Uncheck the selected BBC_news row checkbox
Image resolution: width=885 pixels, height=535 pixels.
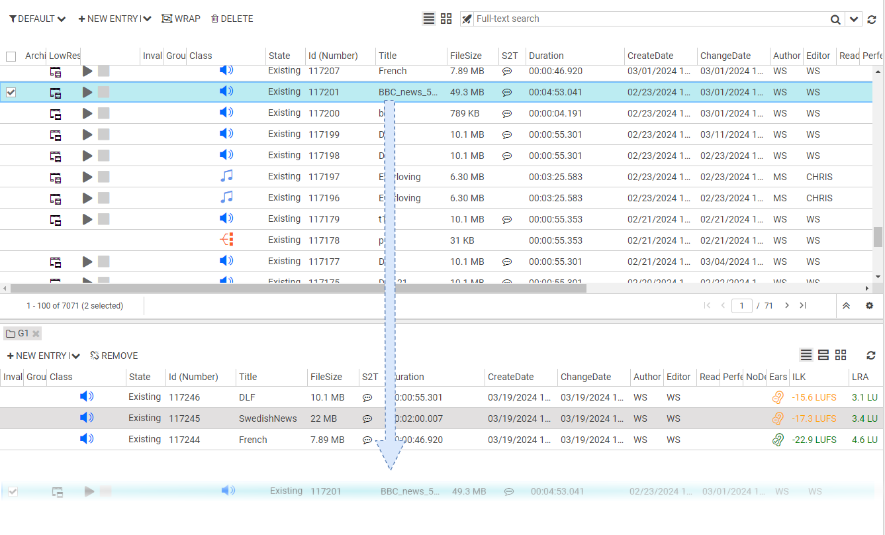click(11, 92)
